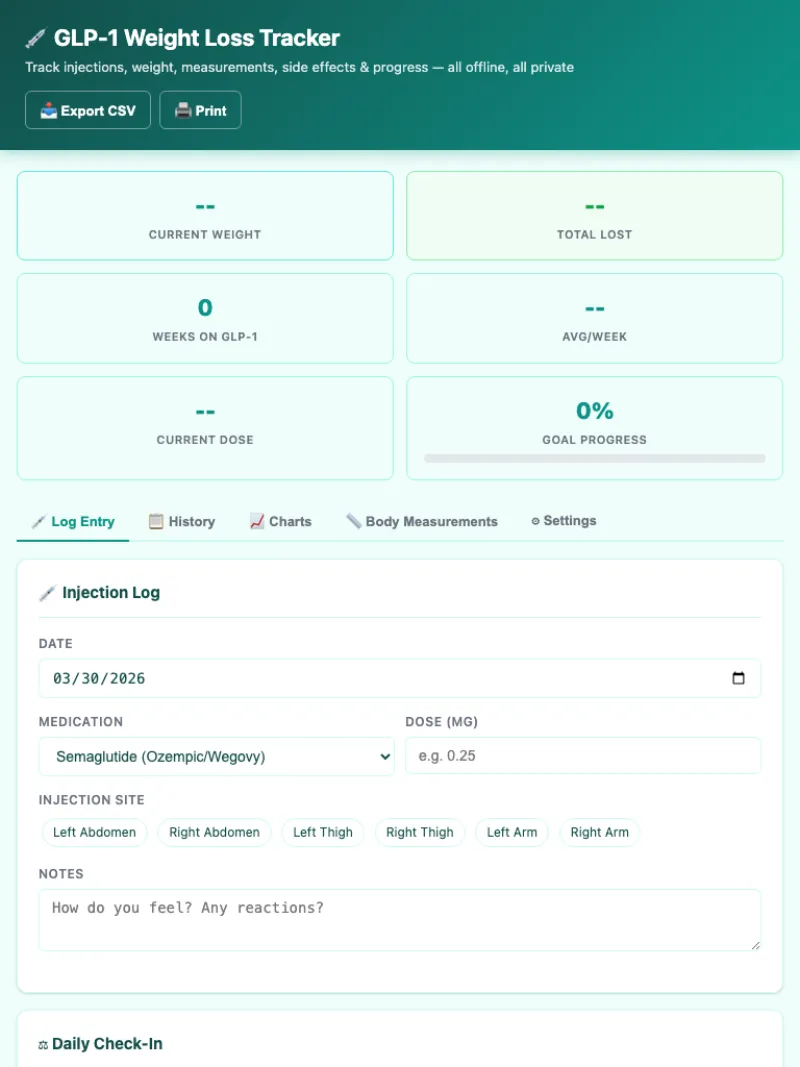Pick the Left Arm injection site chip
This screenshot has height=1067, width=800.
tap(511, 832)
